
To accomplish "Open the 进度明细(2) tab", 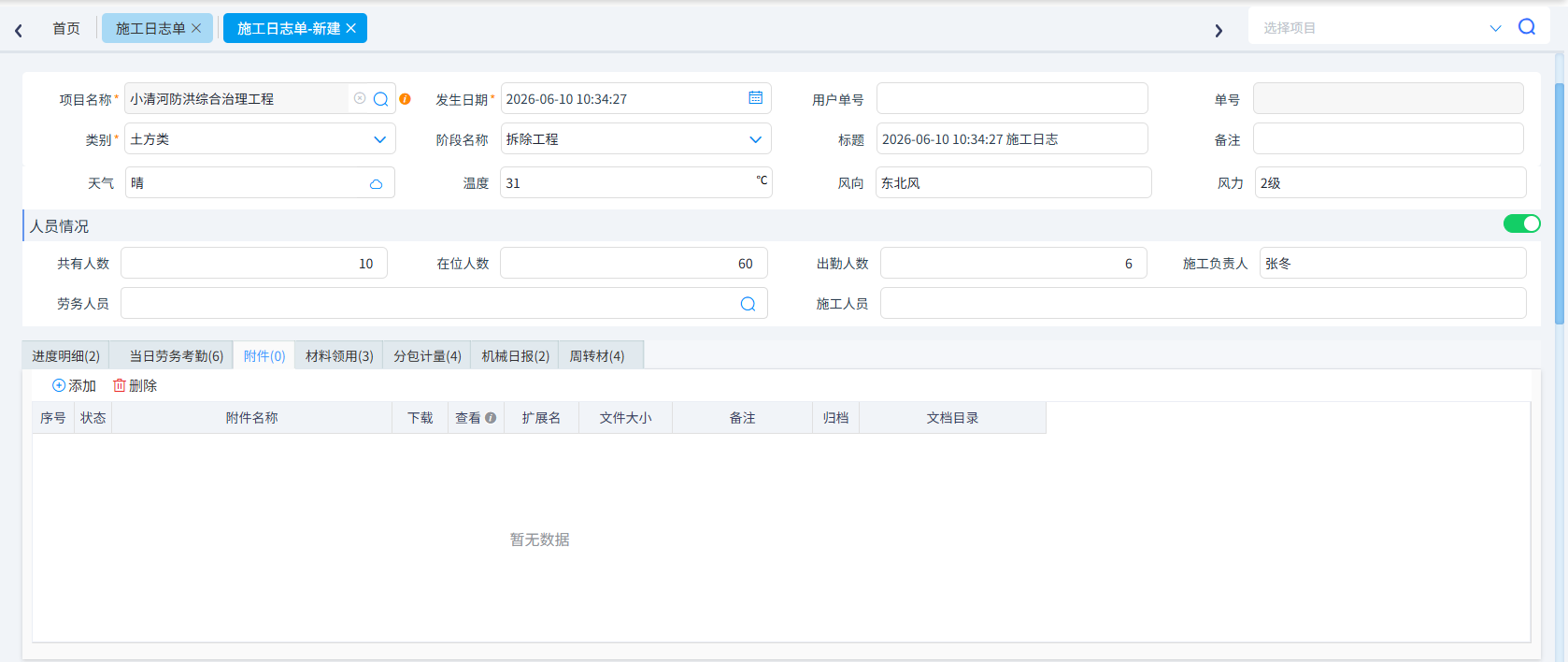I will 65,356.
